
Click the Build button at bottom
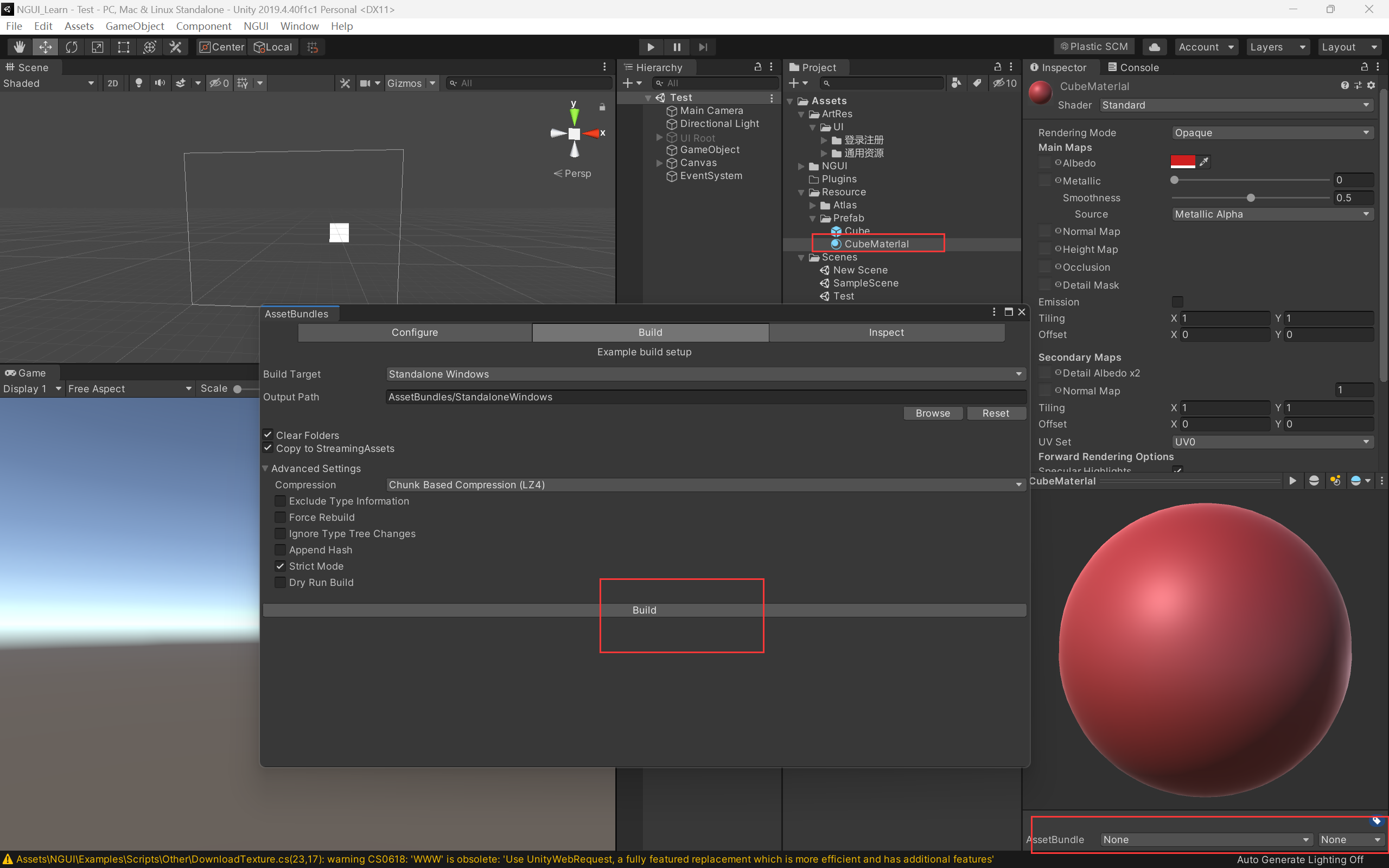[x=644, y=610]
